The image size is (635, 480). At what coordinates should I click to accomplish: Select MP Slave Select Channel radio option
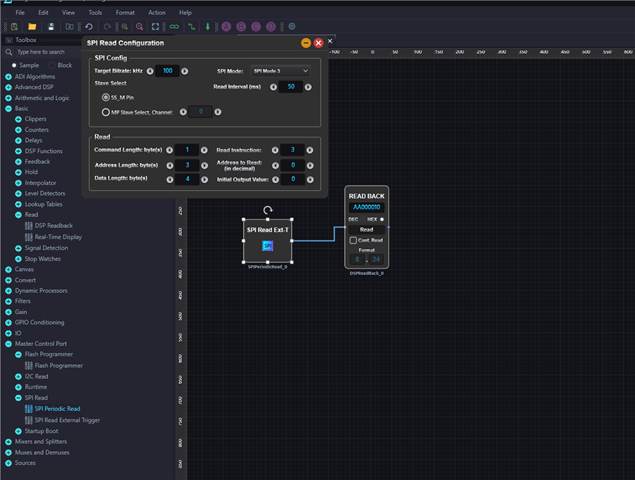pos(106,112)
